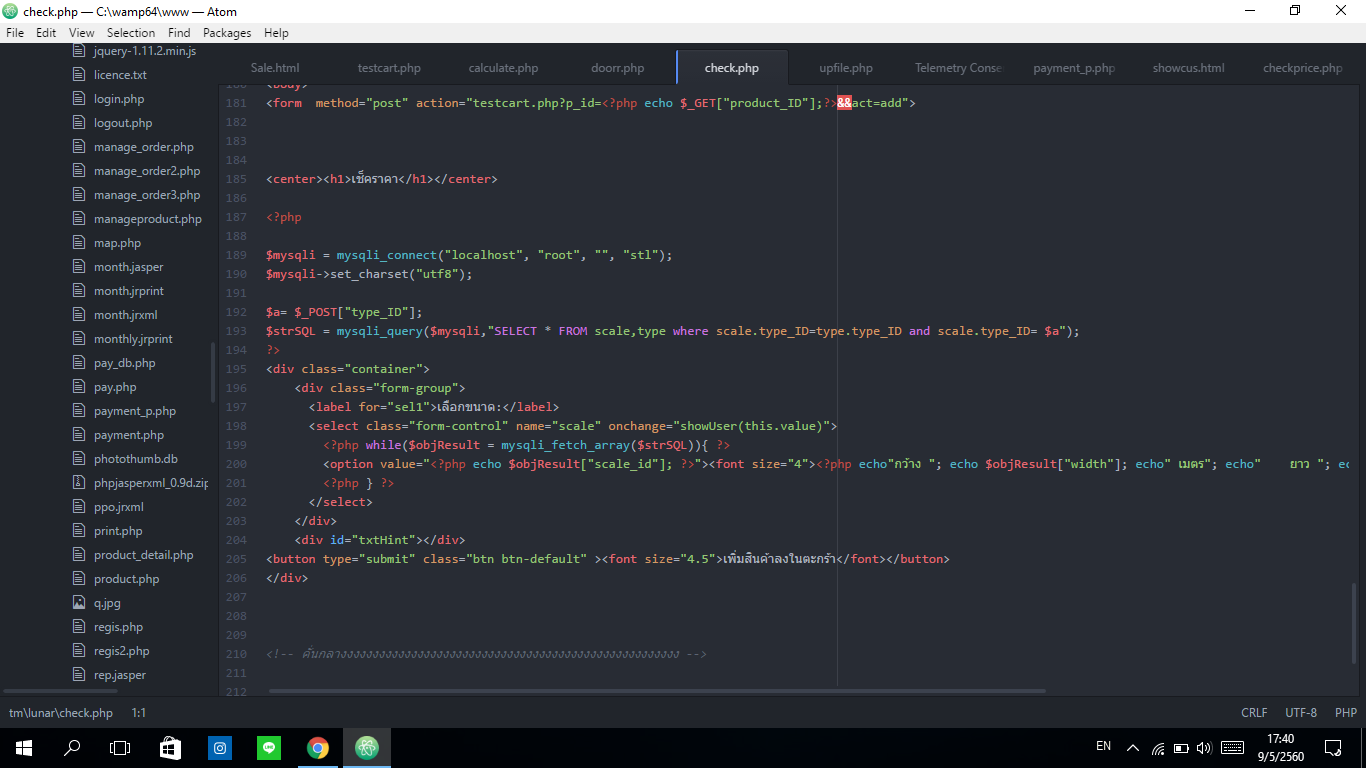Click the editor horizontal scrollbar
This screenshot has height=768, width=1366.
(x=657, y=691)
